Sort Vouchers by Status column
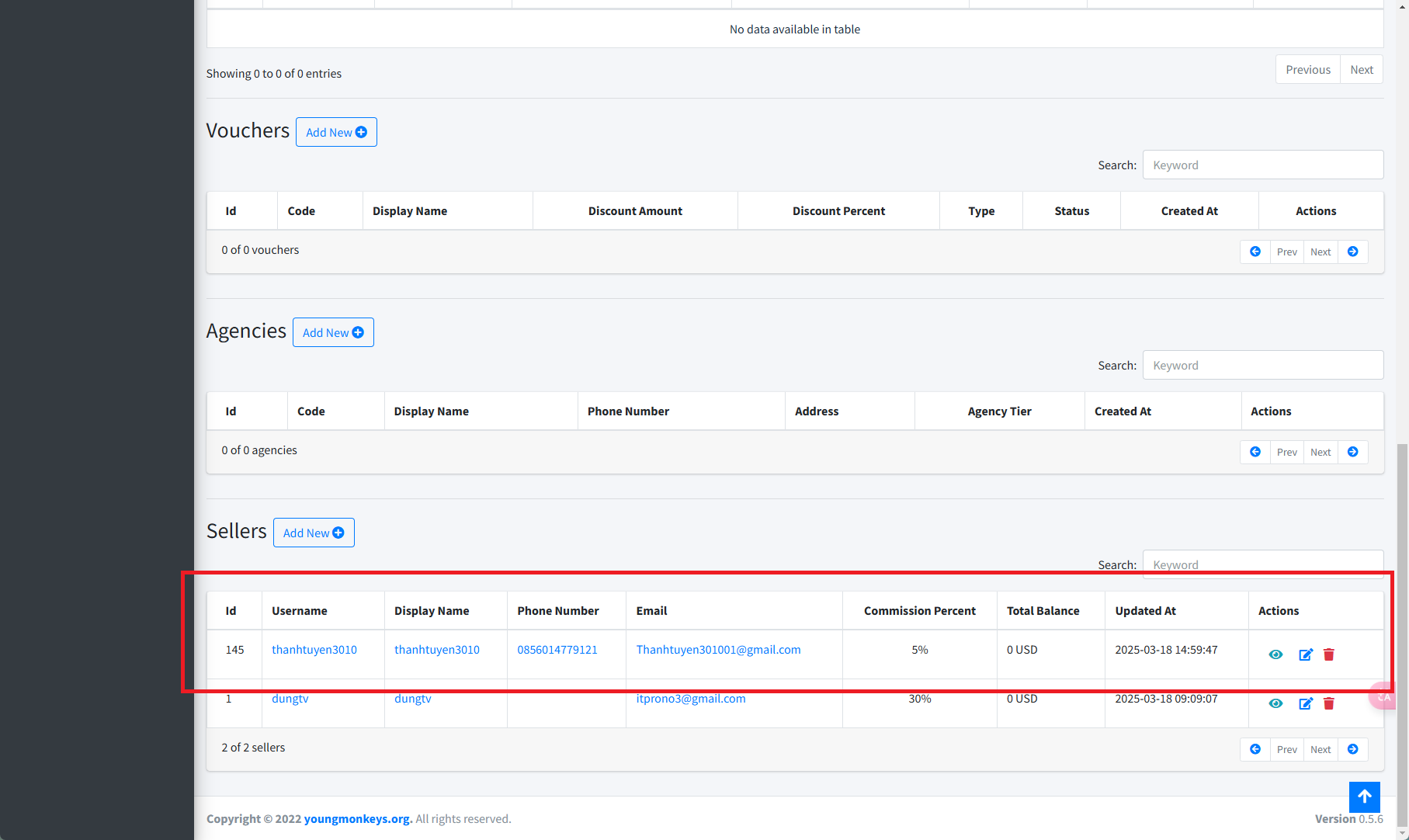 (1072, 211)
